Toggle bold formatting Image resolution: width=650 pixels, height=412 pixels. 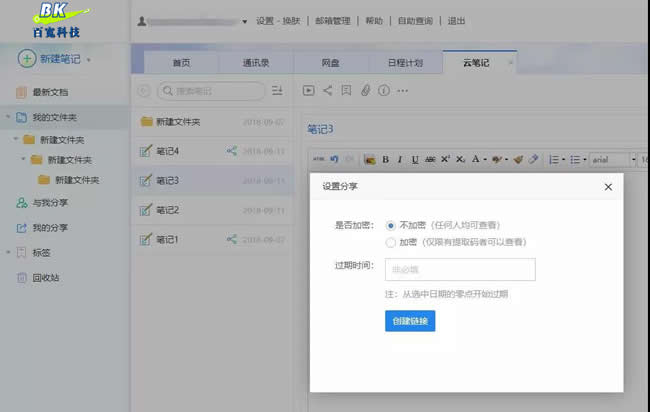point(386,160)
